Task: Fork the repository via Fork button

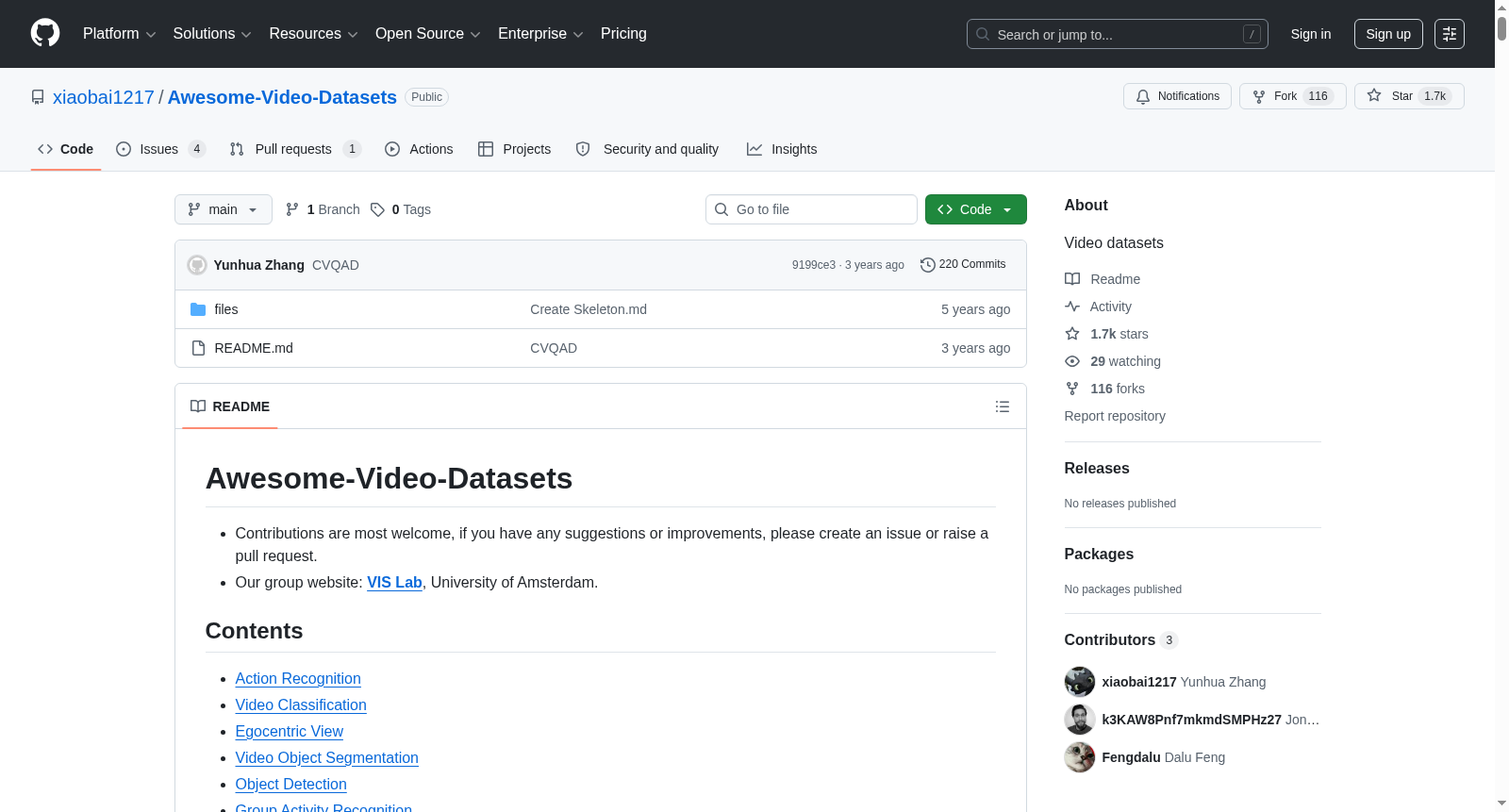Action: click(x=1292, y=96)
